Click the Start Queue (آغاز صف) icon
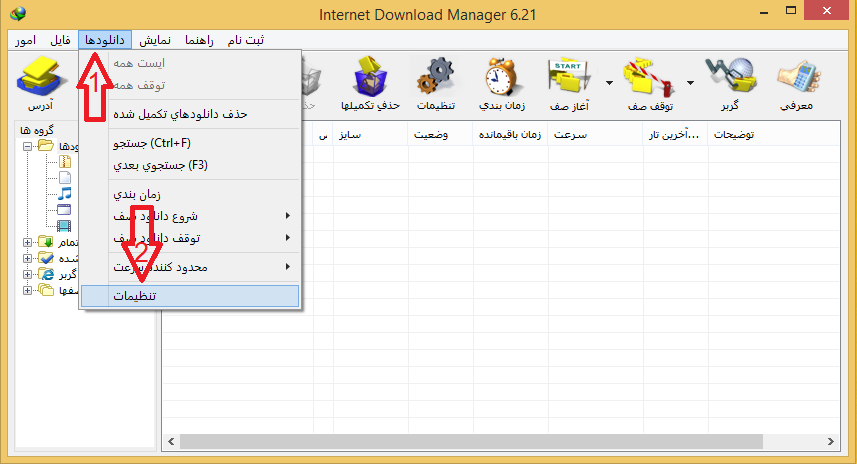The width and height of the screenshot is (857, 464). 569,77
